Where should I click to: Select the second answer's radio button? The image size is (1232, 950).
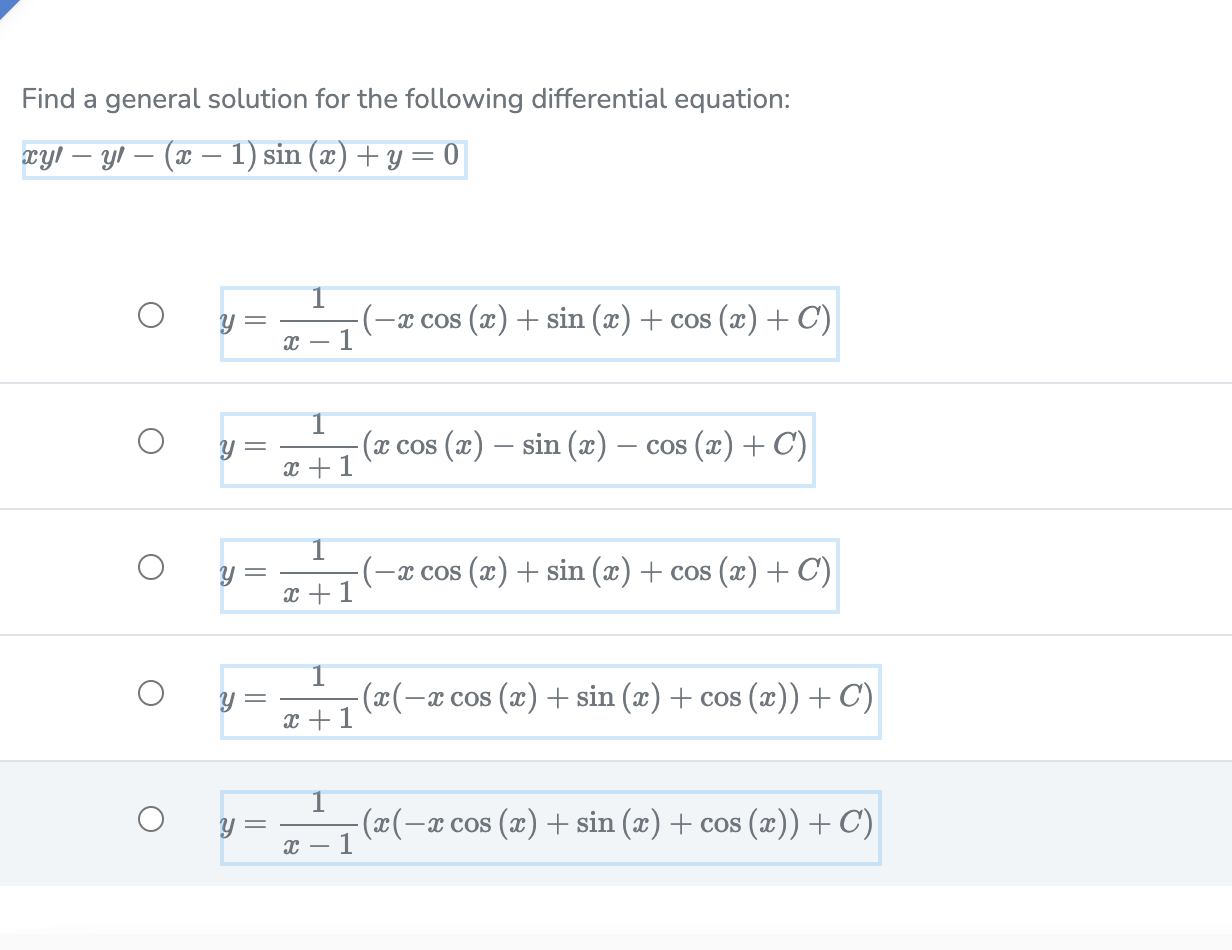point(150,441)
